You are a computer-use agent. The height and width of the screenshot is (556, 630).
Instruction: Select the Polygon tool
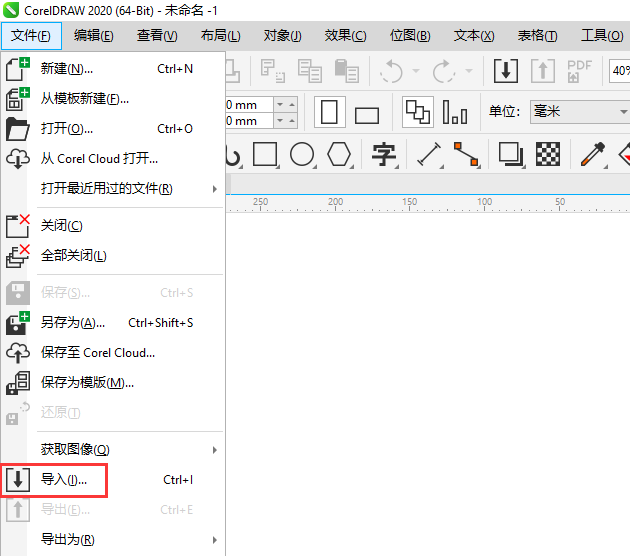coord(339,155)
